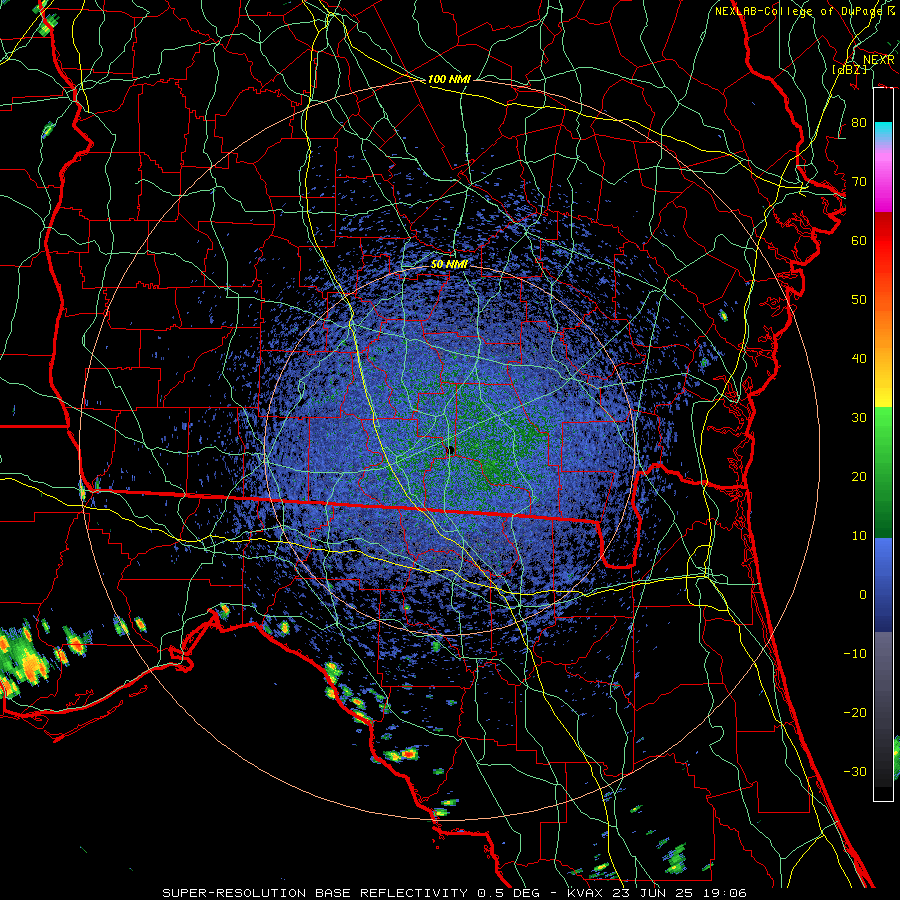This screenshot has height=900, width=900.
Task: Click the 80 value on dBZ scale
Action: point(859,123)
